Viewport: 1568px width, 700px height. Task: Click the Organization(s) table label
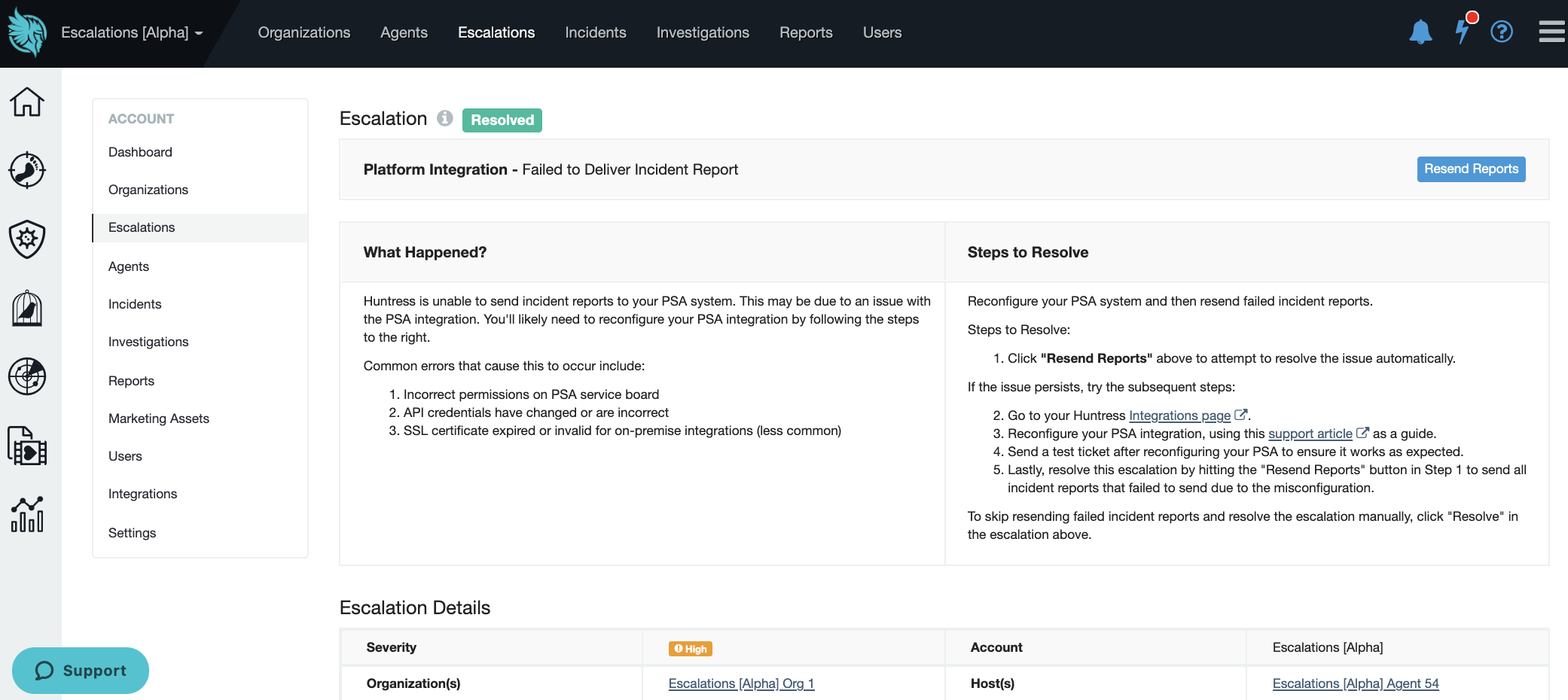[413, 683]
